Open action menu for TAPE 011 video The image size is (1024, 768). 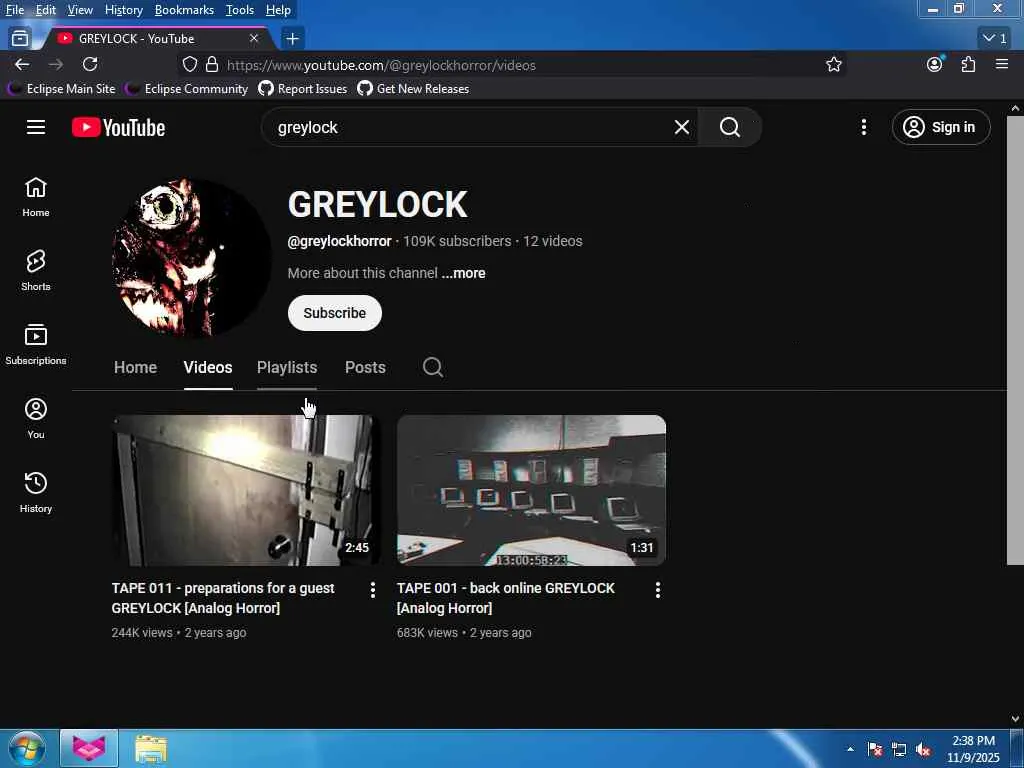(x=373, y=590)
